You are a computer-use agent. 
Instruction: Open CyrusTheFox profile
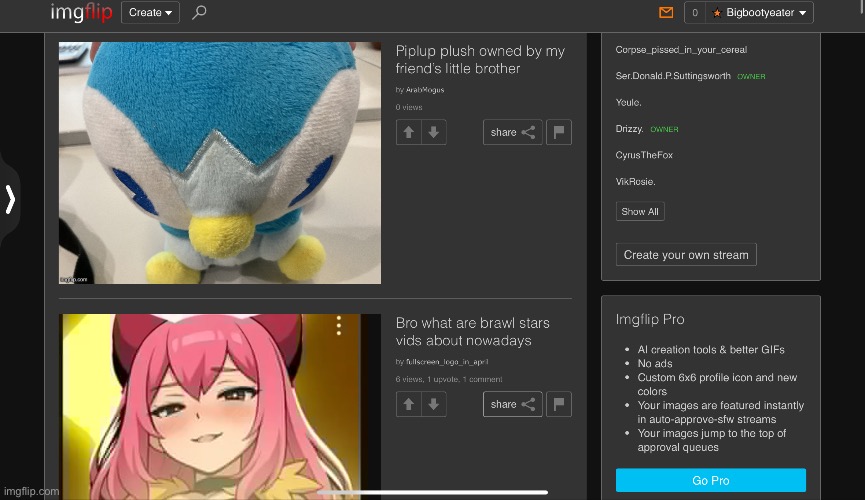[x=644, y=155]
